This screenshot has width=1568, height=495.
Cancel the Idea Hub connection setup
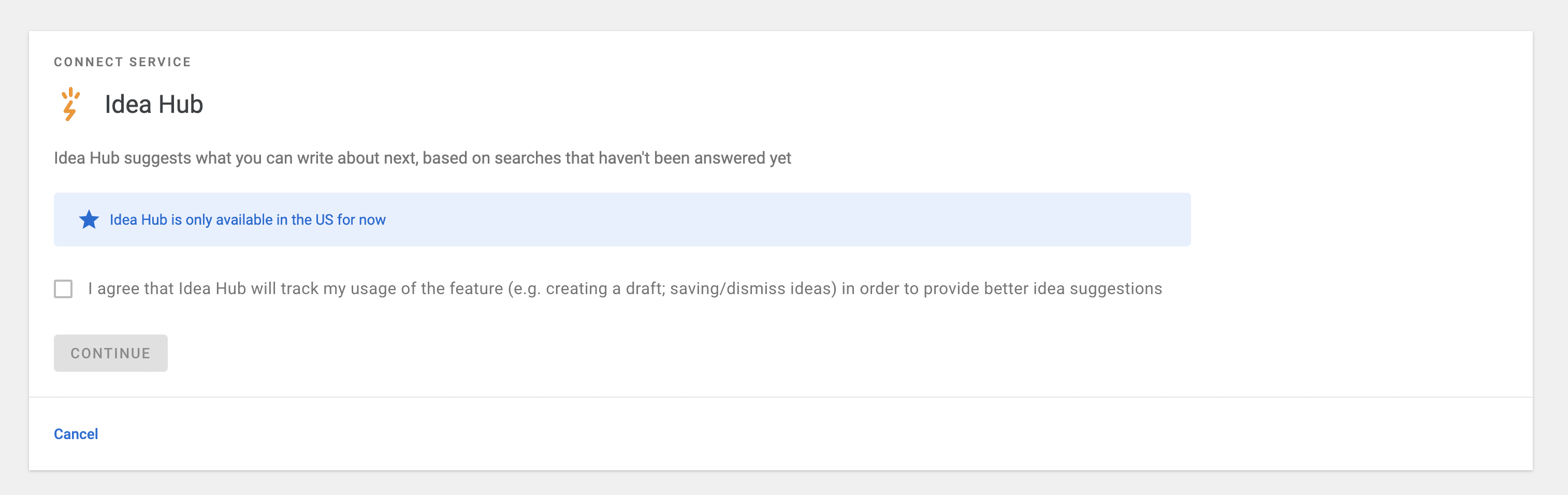[76, 434]
